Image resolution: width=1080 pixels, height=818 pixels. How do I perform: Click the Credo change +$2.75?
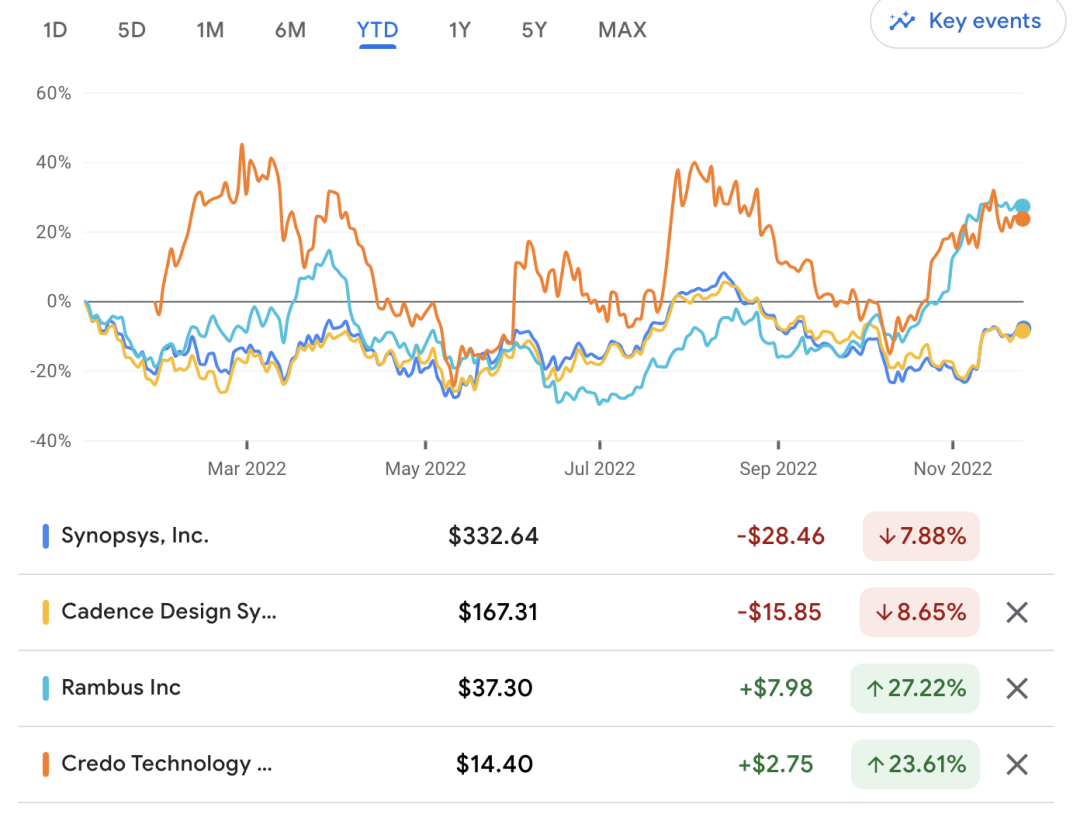coord(776,764)
